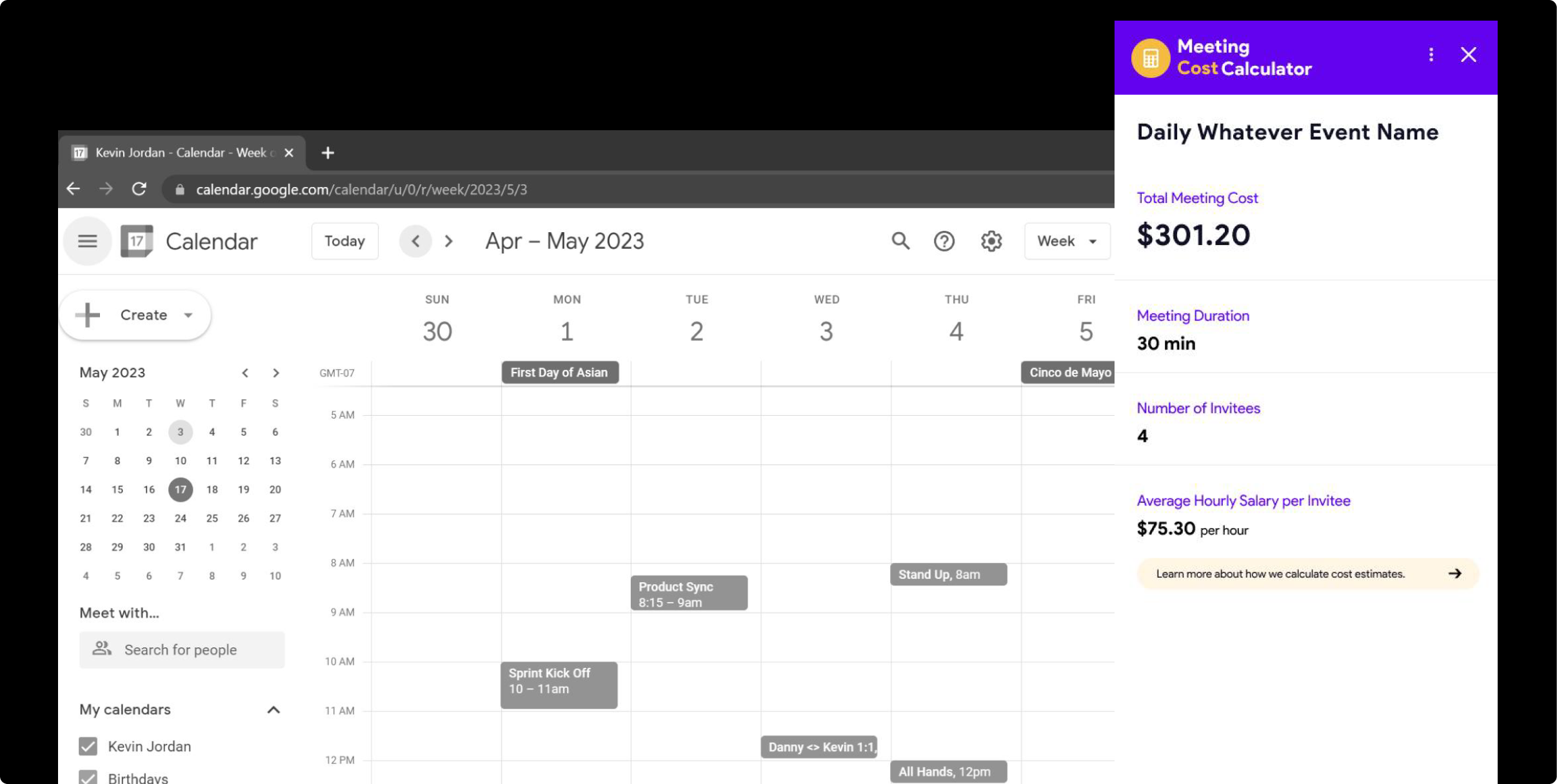Expand the Create button dropdown
The width and height of the screenshot is (1557, 784).
(x=188, y=315)
